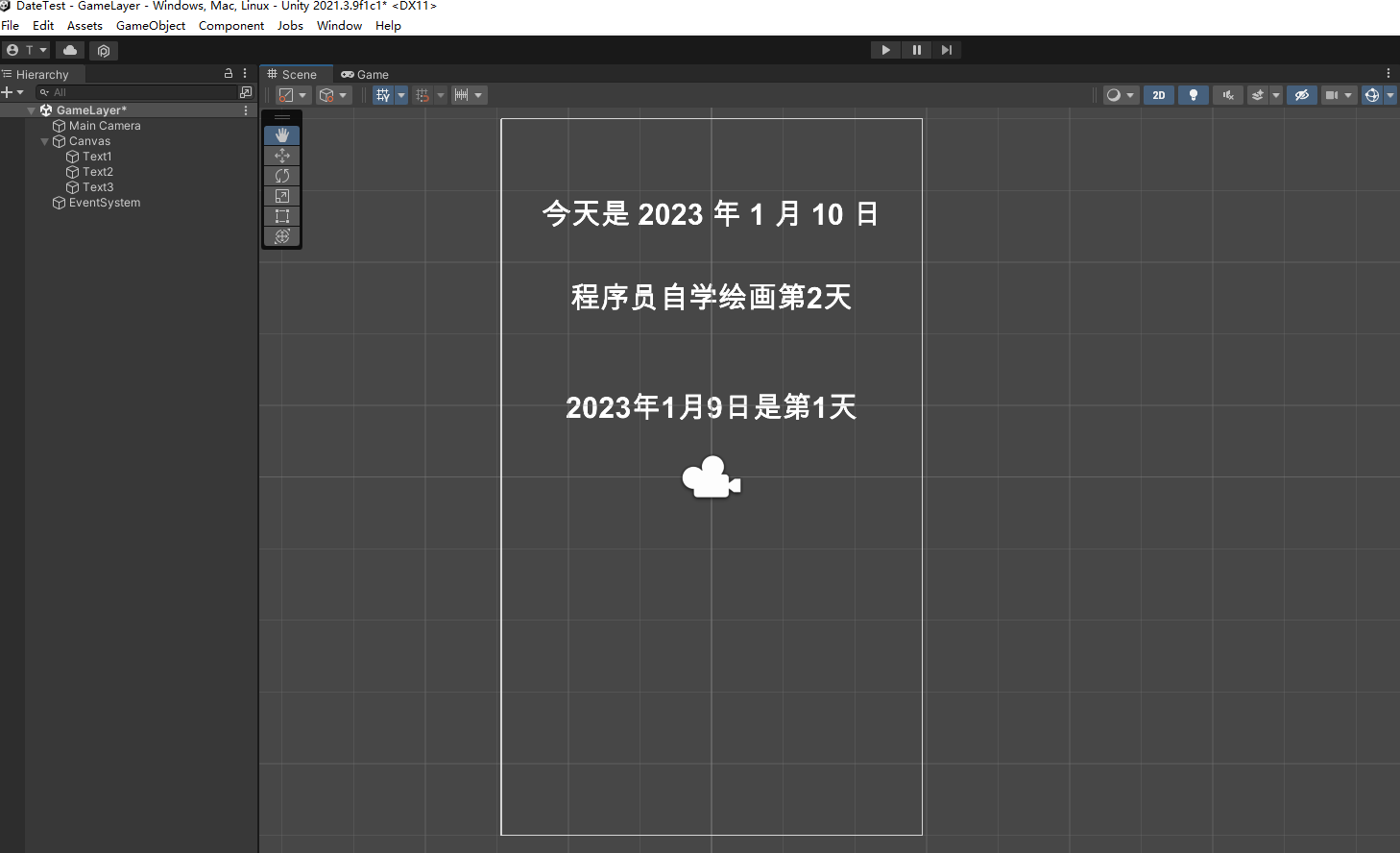This screenshot has height=853, width=1400.
Task: Open the Unity cloud services icon
Action: click(69, 49)
